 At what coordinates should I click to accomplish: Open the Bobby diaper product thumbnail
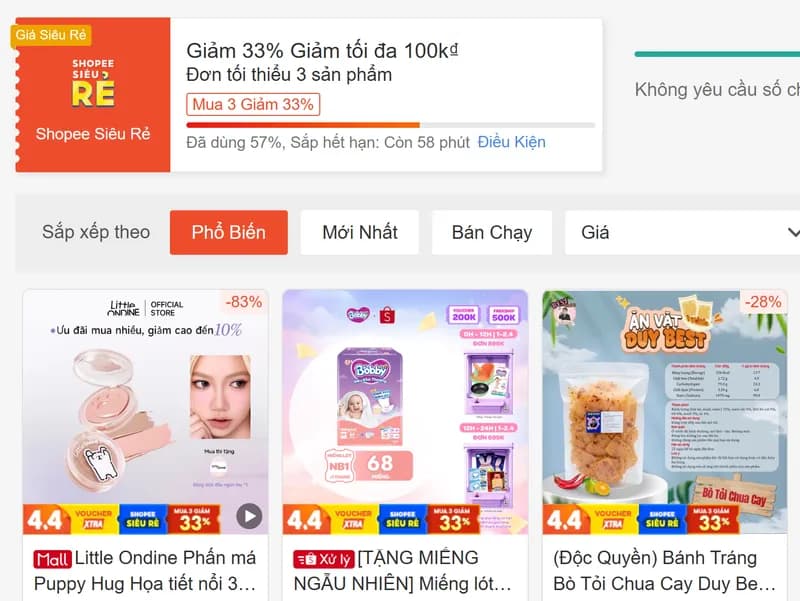[x=405, y=412]
